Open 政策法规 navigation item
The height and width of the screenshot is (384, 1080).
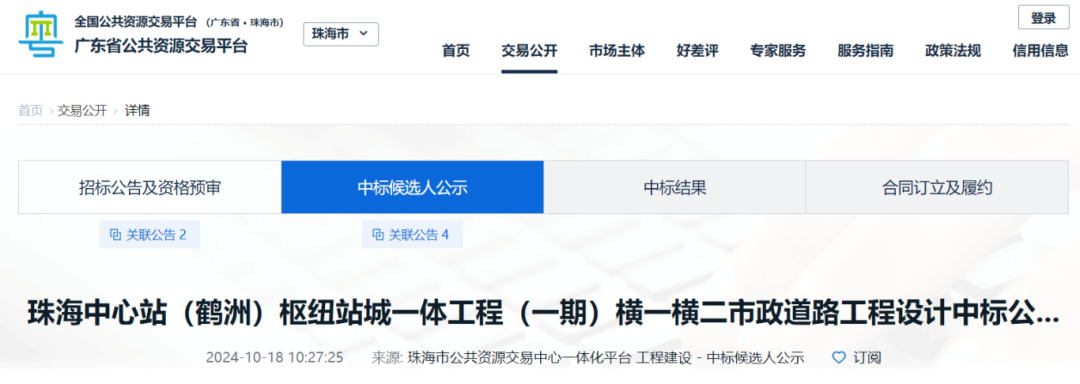coord(953,50)
